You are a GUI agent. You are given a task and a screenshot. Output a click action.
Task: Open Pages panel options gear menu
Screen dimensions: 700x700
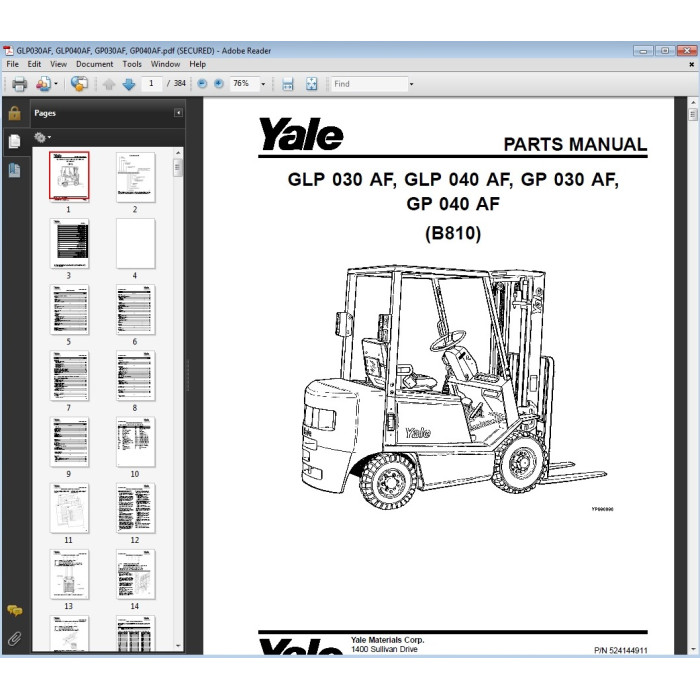(x=42, y=138)
